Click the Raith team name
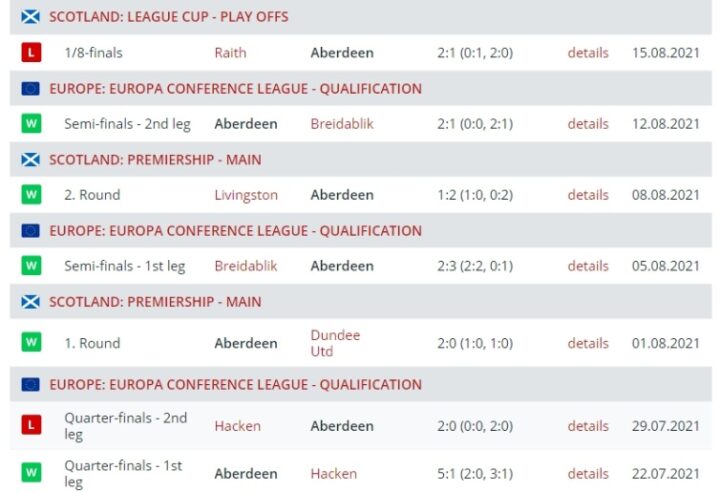The image size is (720, 492). click(x=230, y=53)
